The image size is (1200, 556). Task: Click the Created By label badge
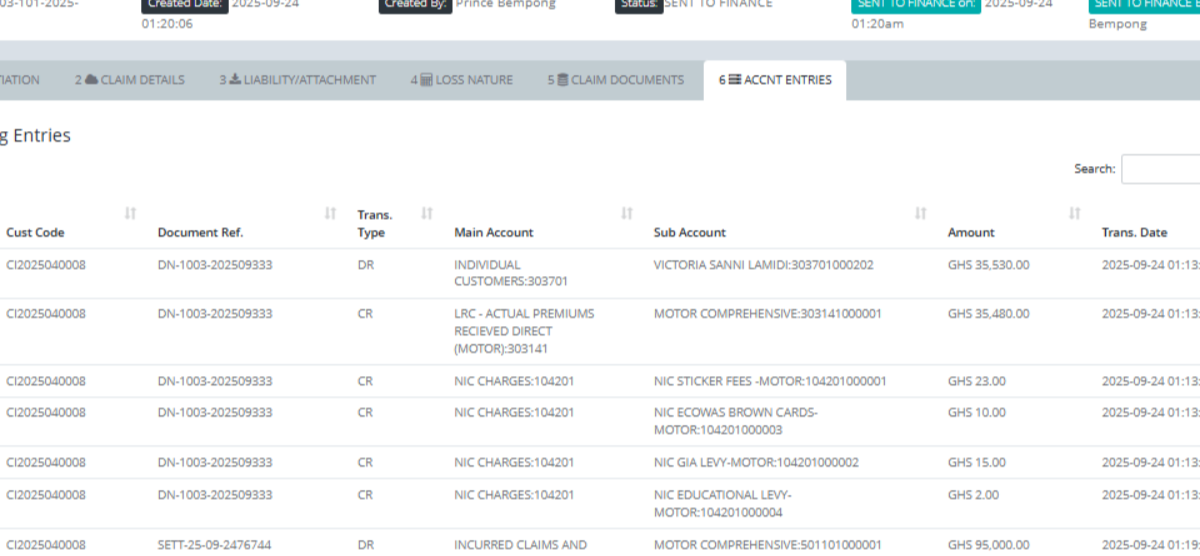click(x=414, y=4)
